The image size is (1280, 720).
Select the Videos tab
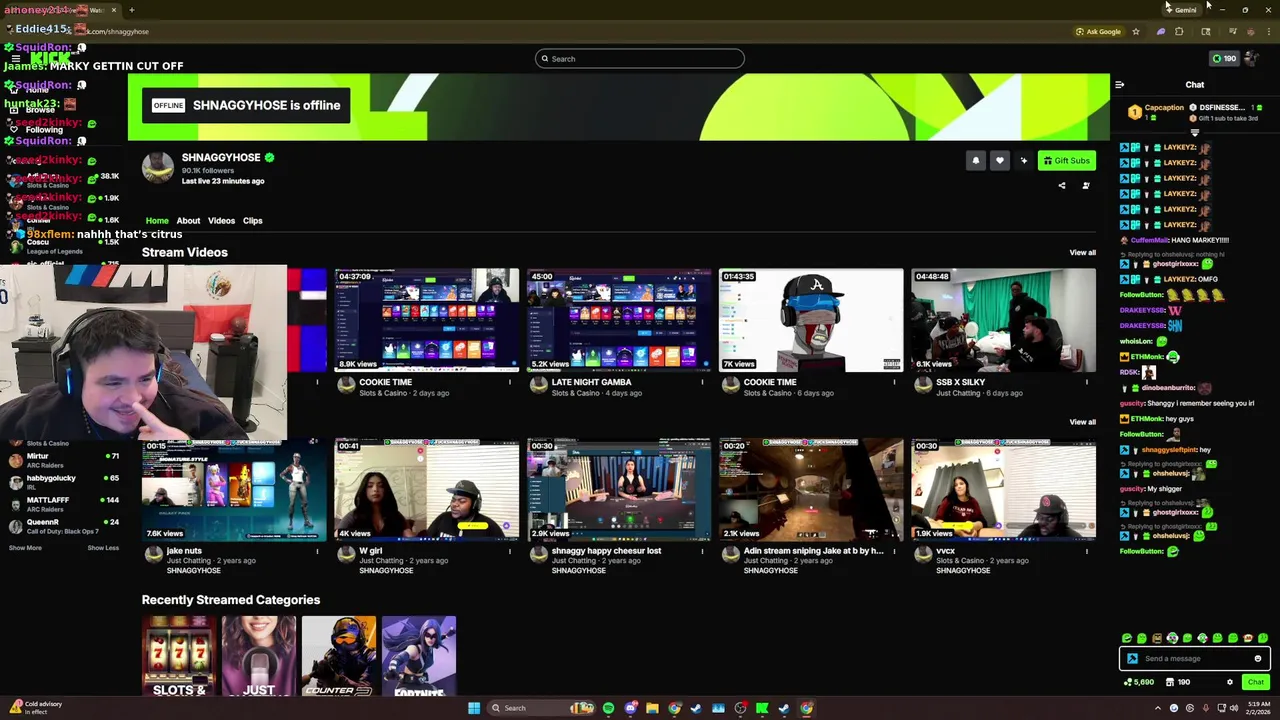221,221
